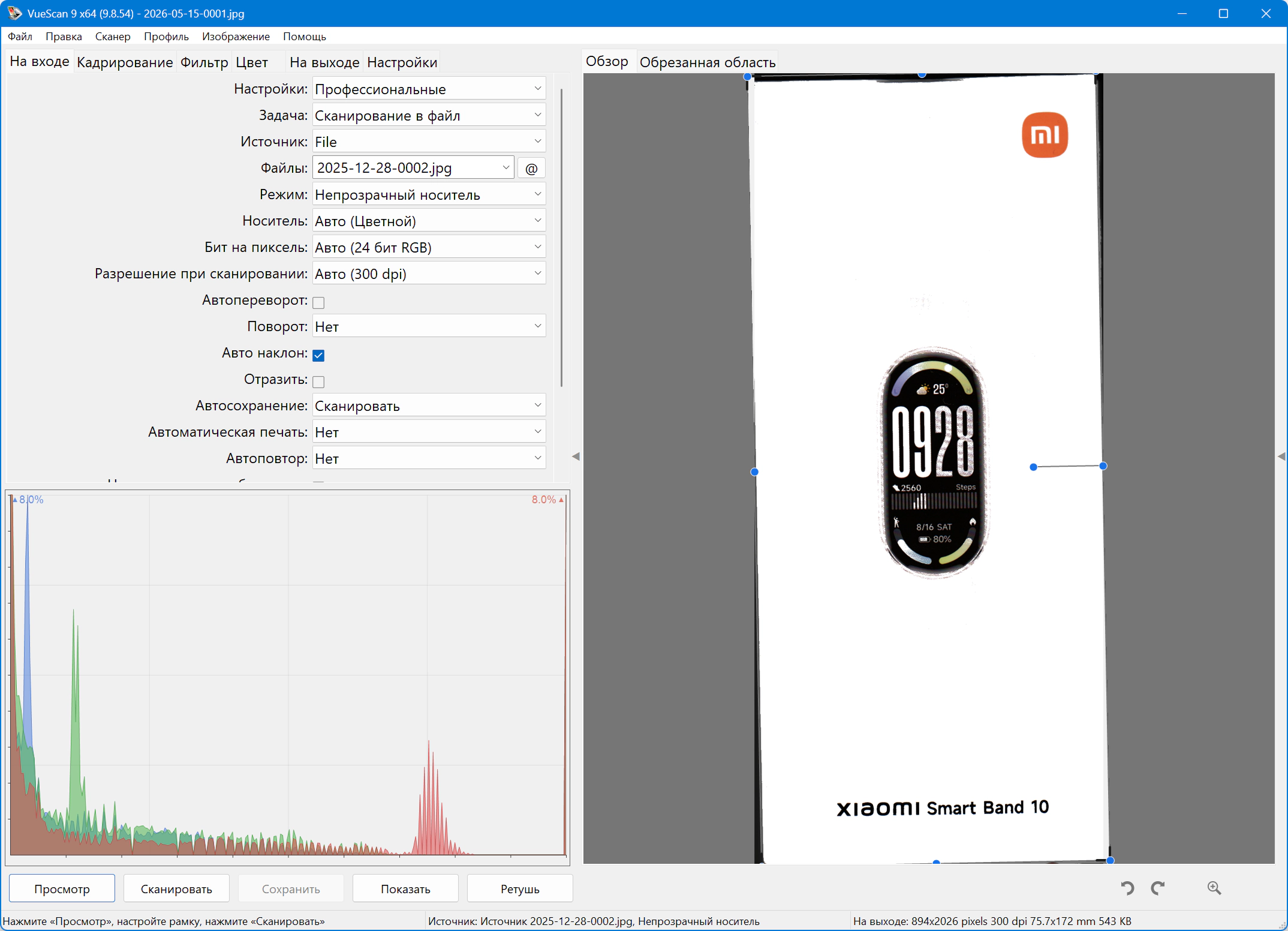
Task: Open the Изображение menu
Action: [236, 37]
